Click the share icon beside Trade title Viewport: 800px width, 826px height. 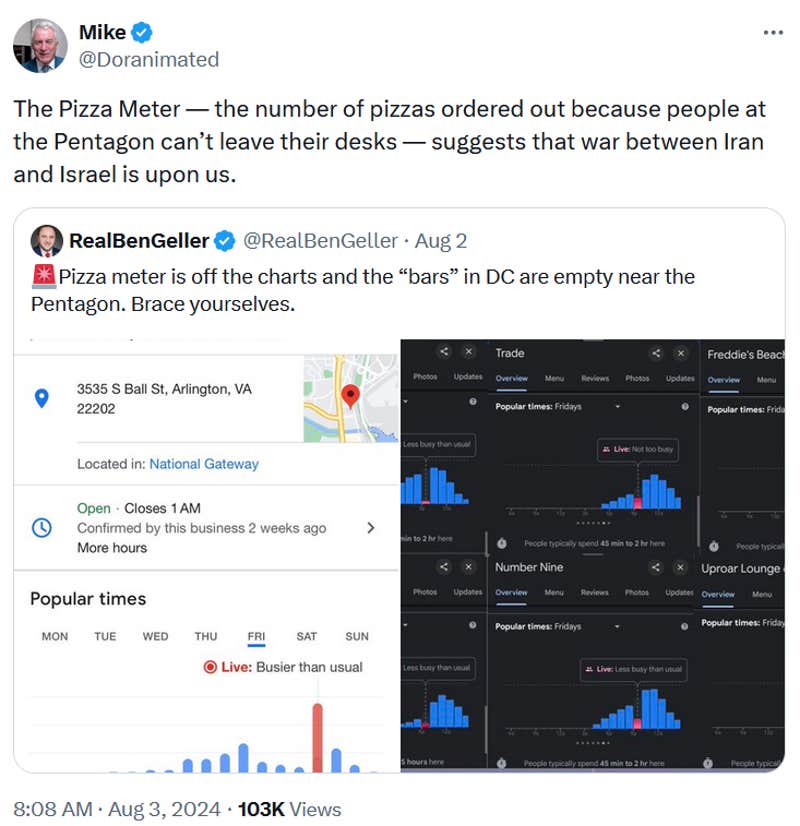point(656,353)
